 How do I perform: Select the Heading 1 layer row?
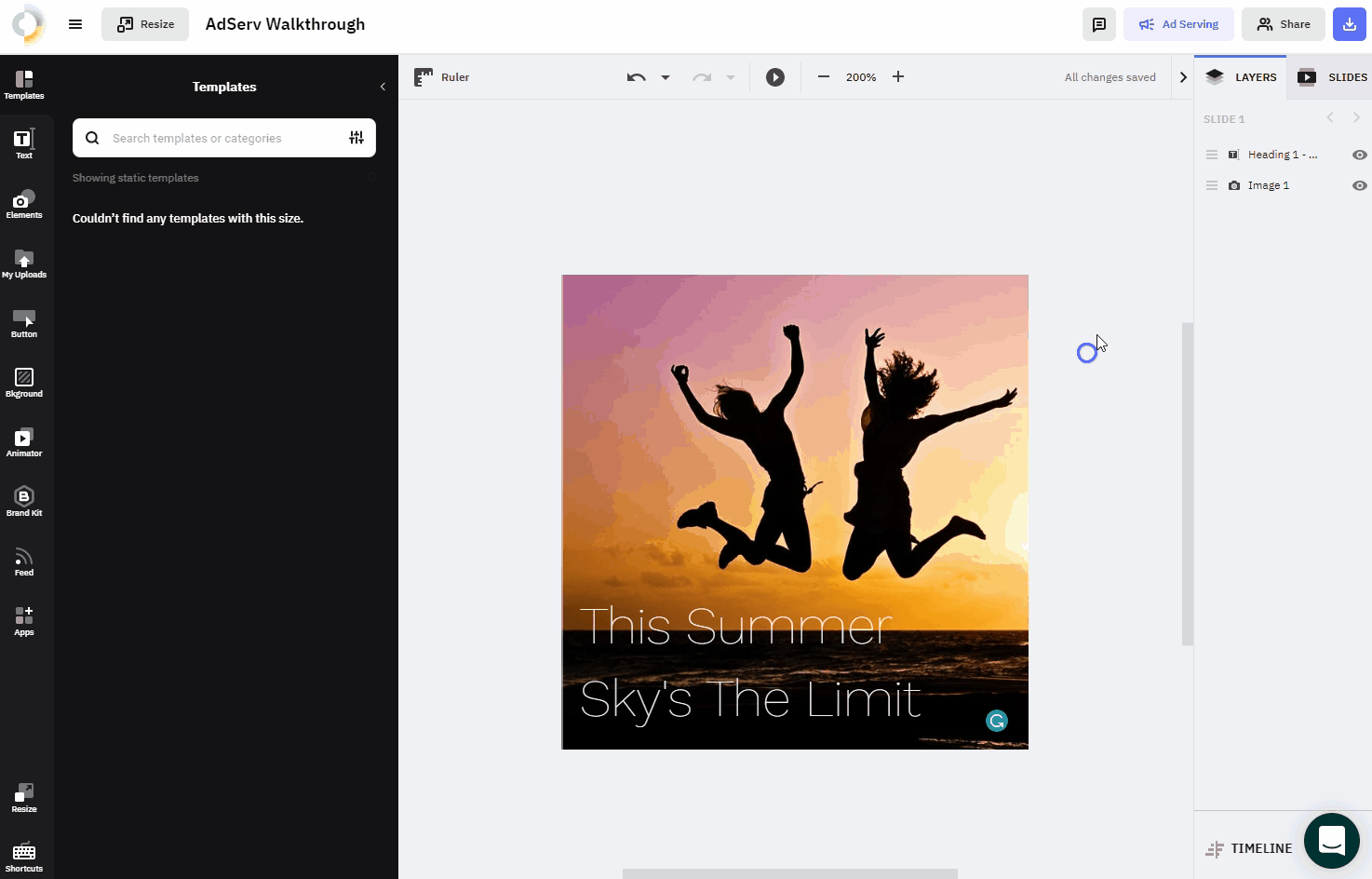point(1284,155)
